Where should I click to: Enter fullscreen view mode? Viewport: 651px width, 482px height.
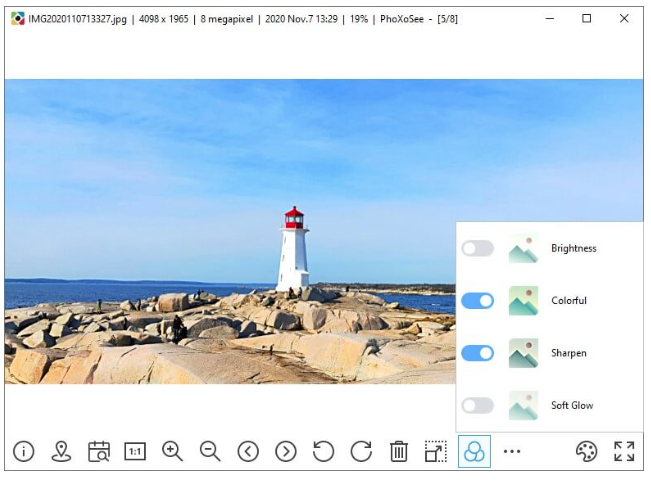pyautogui.click(x=624, y=452)
